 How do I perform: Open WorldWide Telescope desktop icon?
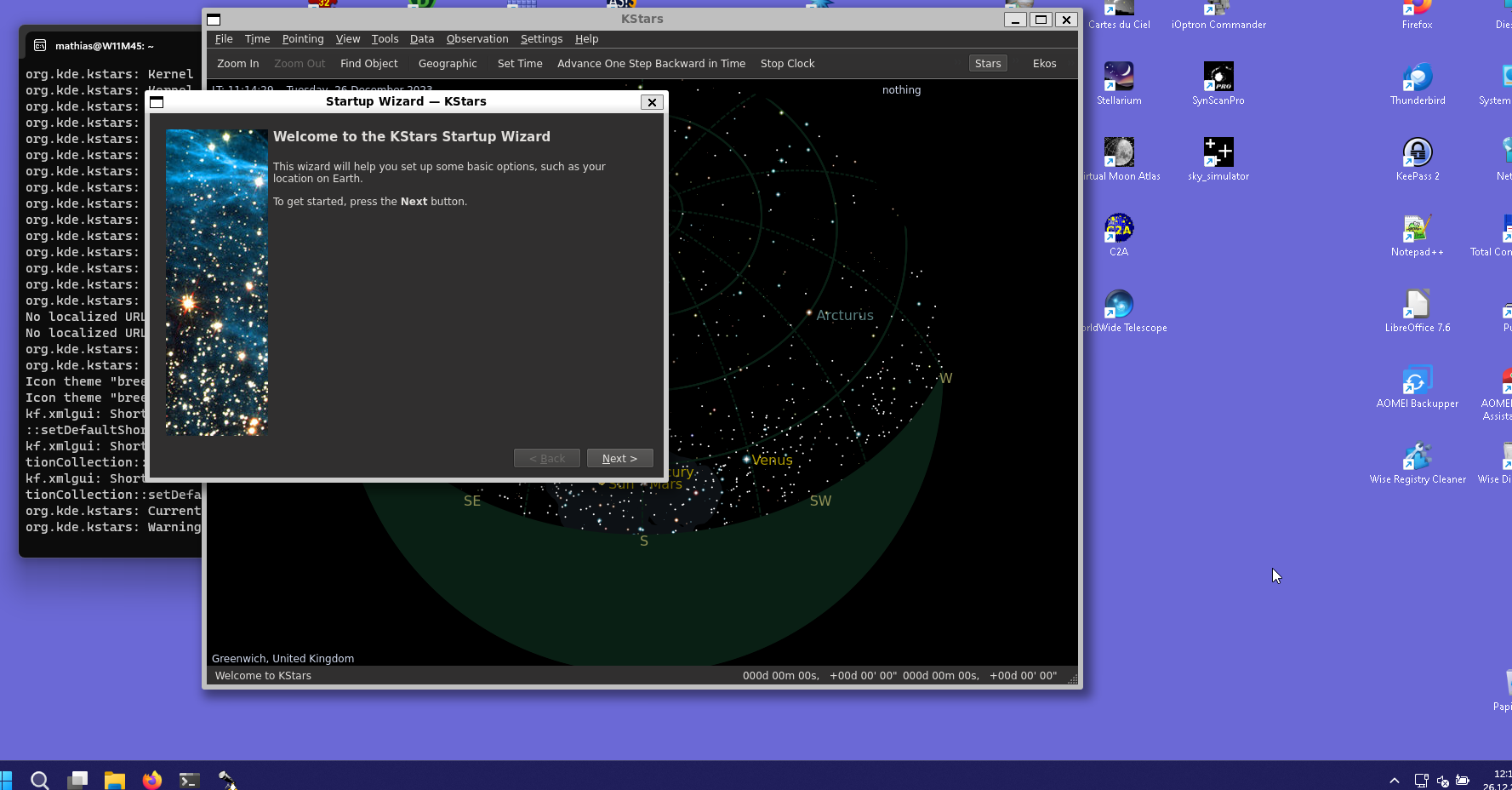tap(1123, 311)
